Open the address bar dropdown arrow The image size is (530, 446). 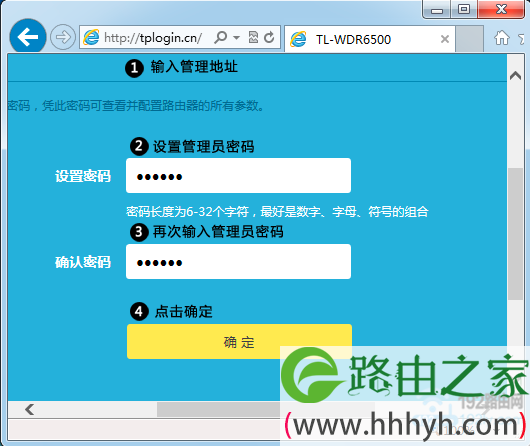(x=237, y=37)
